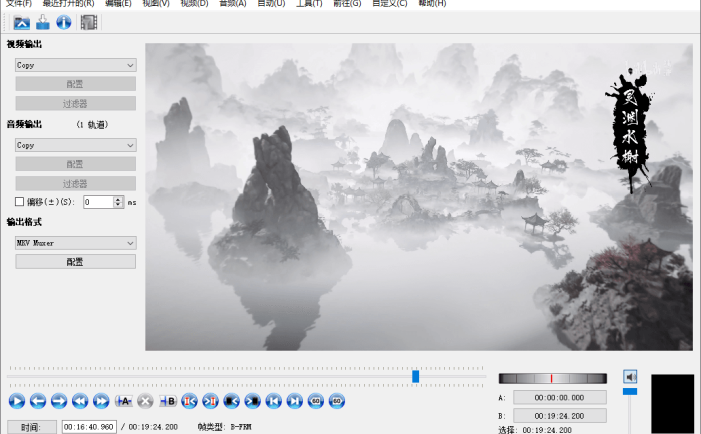
Task: Click marker B time 00:19:24.200
Action: click(559, 416)
